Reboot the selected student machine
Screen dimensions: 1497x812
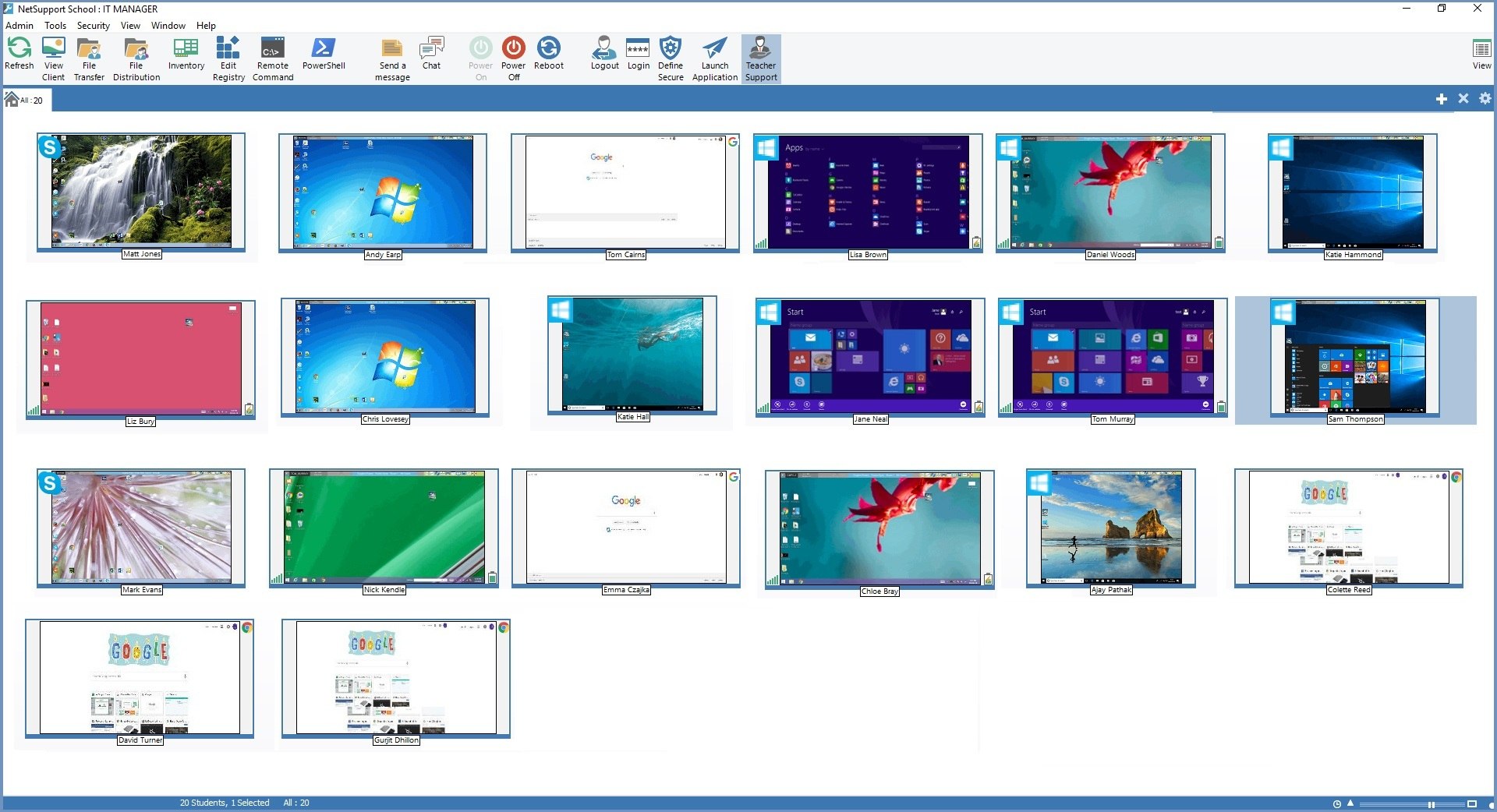[548, 49]
